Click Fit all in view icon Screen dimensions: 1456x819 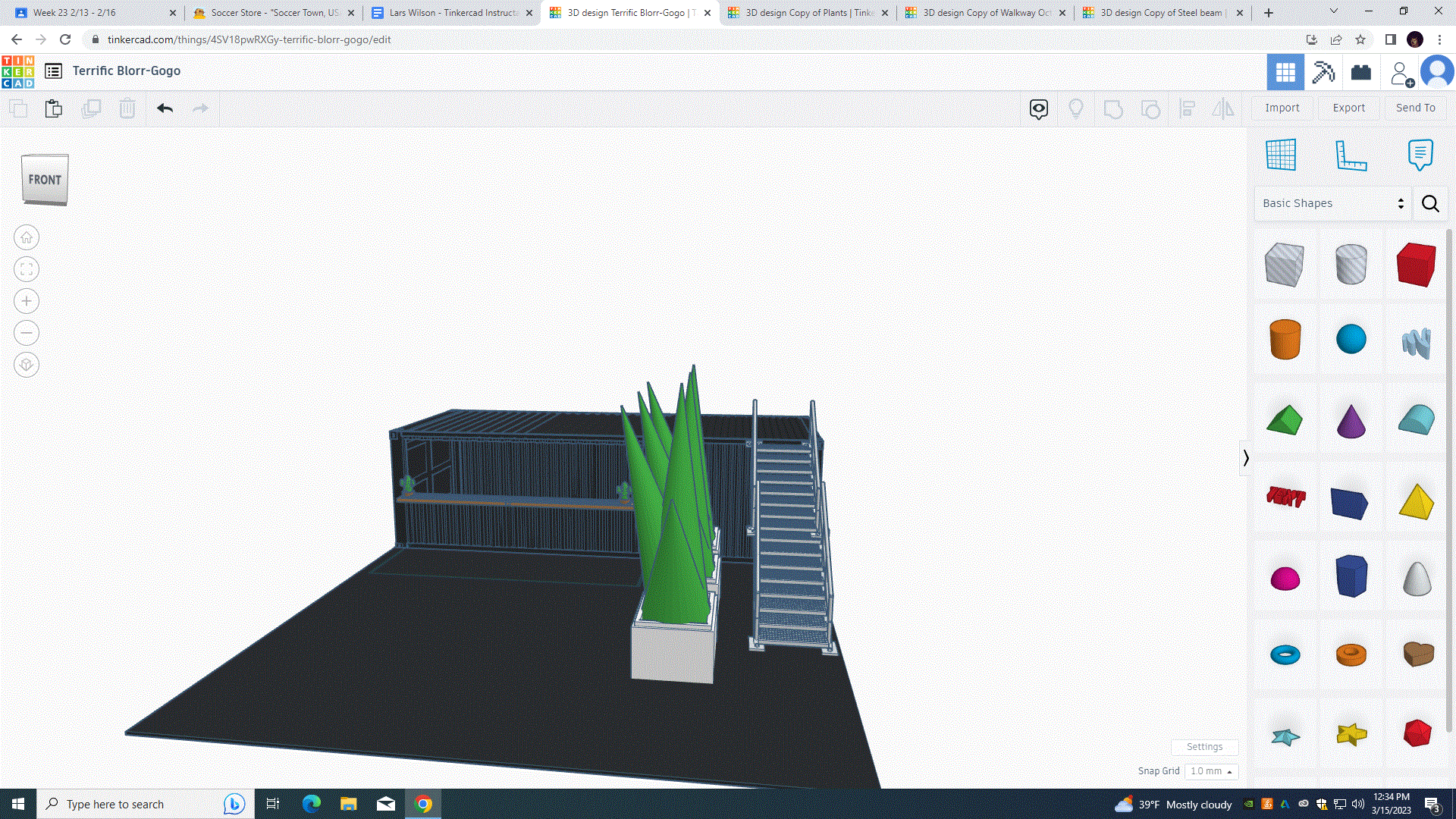27,270
